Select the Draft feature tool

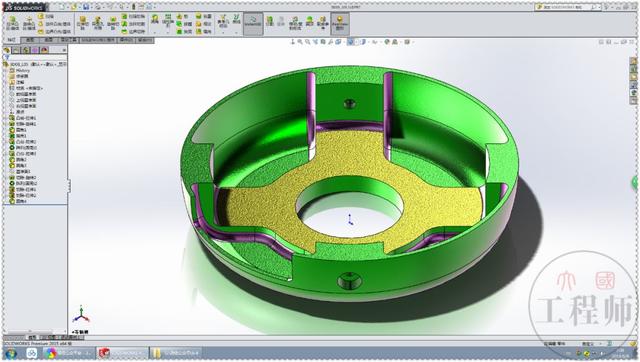(184, 24)
